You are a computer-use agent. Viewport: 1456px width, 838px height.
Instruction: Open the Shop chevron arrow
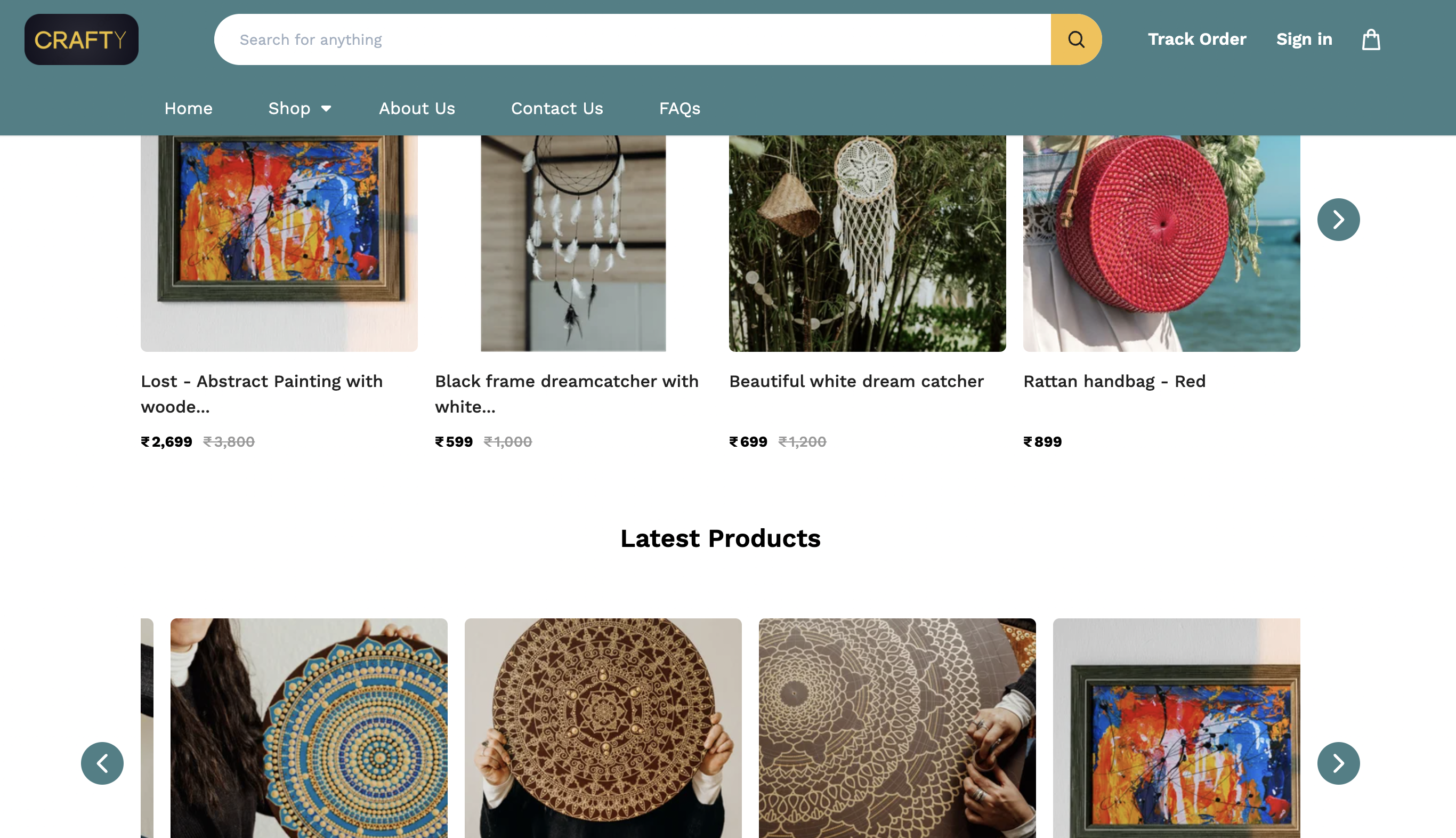point(326,109)
